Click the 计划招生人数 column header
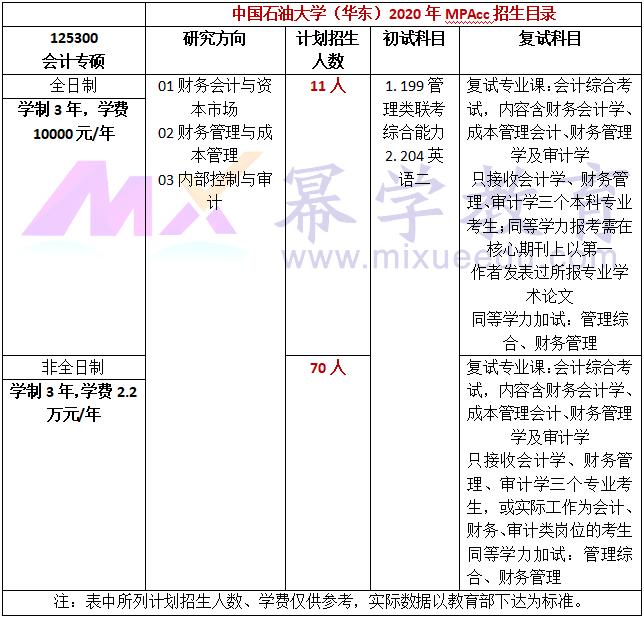644x618 pixels. pos(327,50)
